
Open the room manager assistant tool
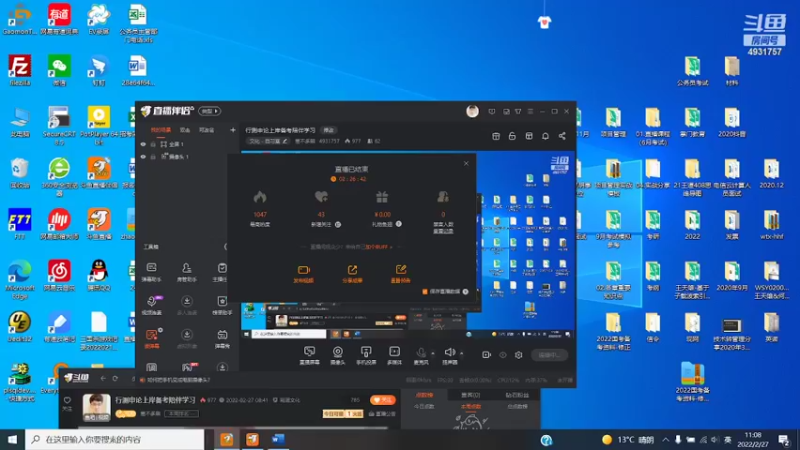click(187, 271)
